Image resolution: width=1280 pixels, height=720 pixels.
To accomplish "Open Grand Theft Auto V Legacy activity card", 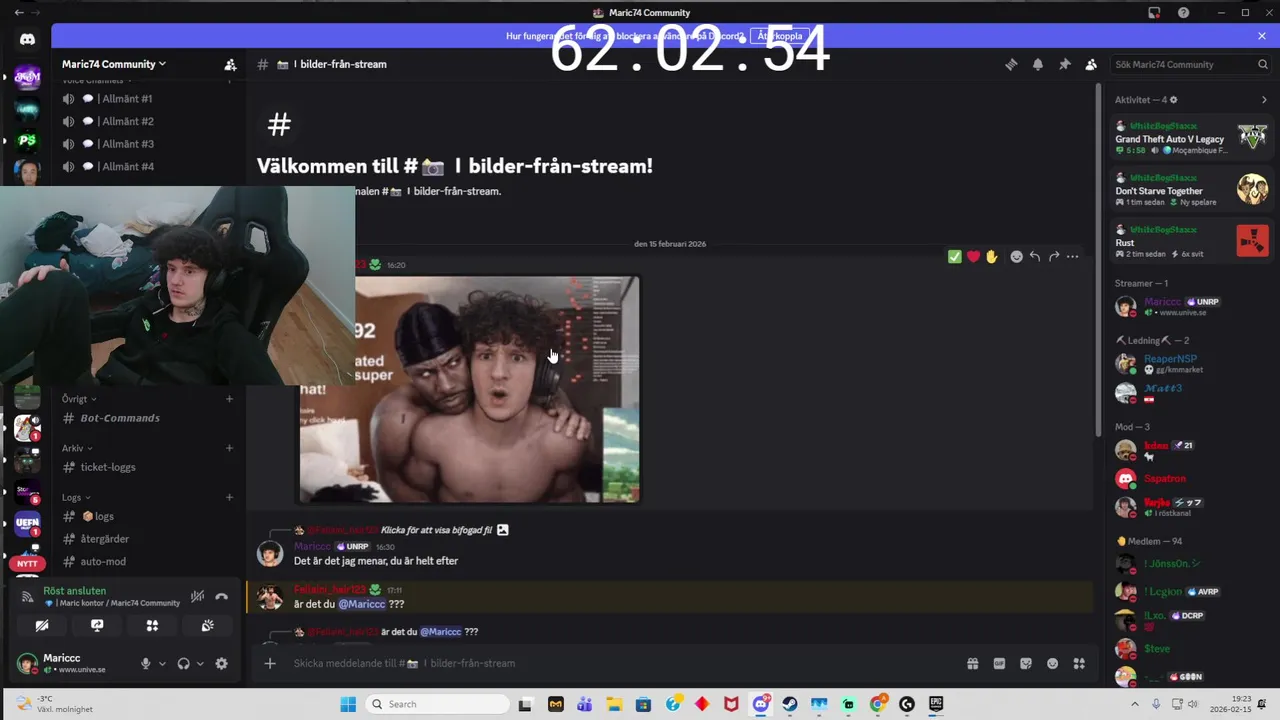I will 1191,138.
